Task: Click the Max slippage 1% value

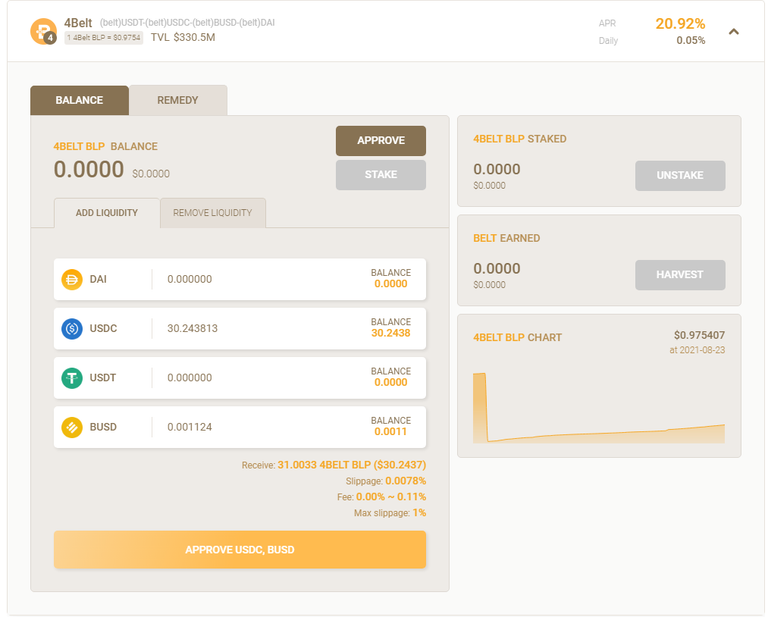Action: pyautogui.click(x=419, y=513)
